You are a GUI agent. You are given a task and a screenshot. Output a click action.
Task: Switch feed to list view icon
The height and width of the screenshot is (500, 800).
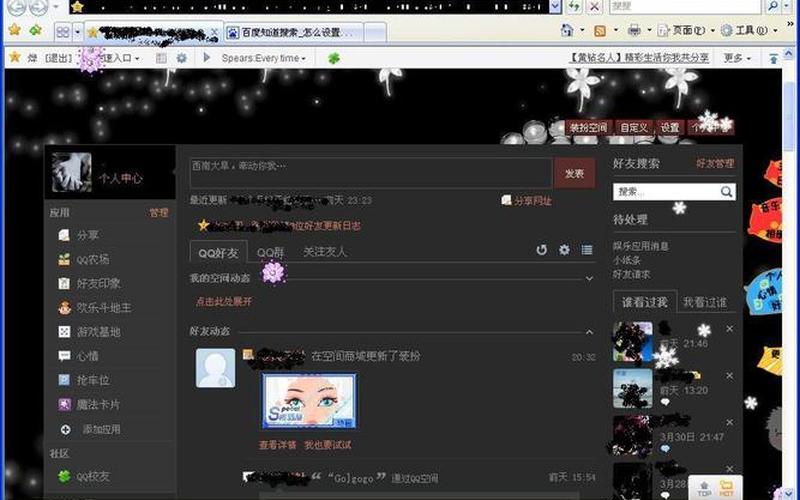587,249
